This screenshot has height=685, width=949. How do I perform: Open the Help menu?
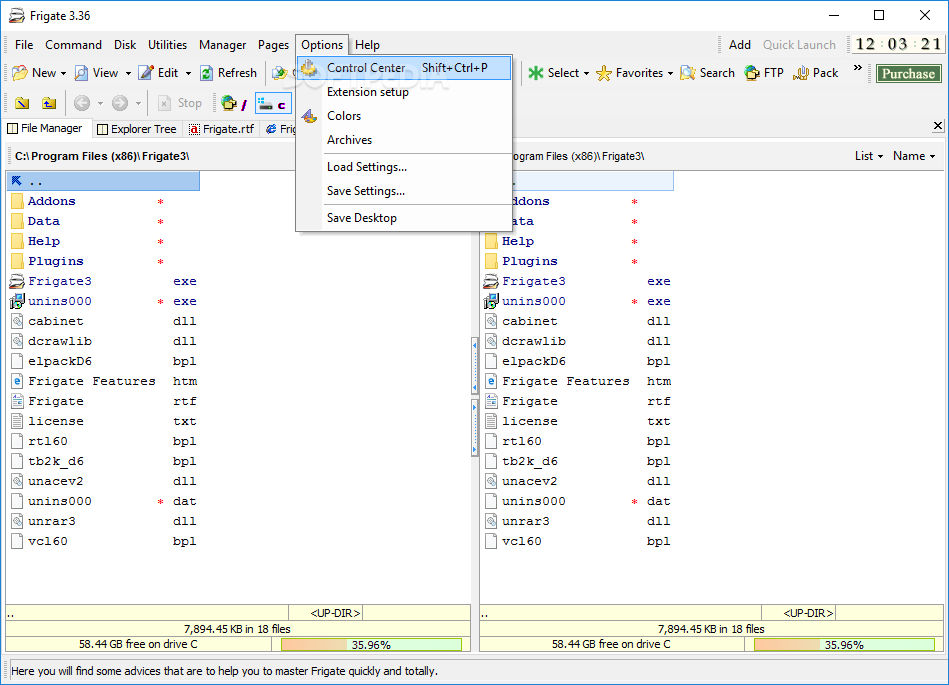[x=367, y=45]
